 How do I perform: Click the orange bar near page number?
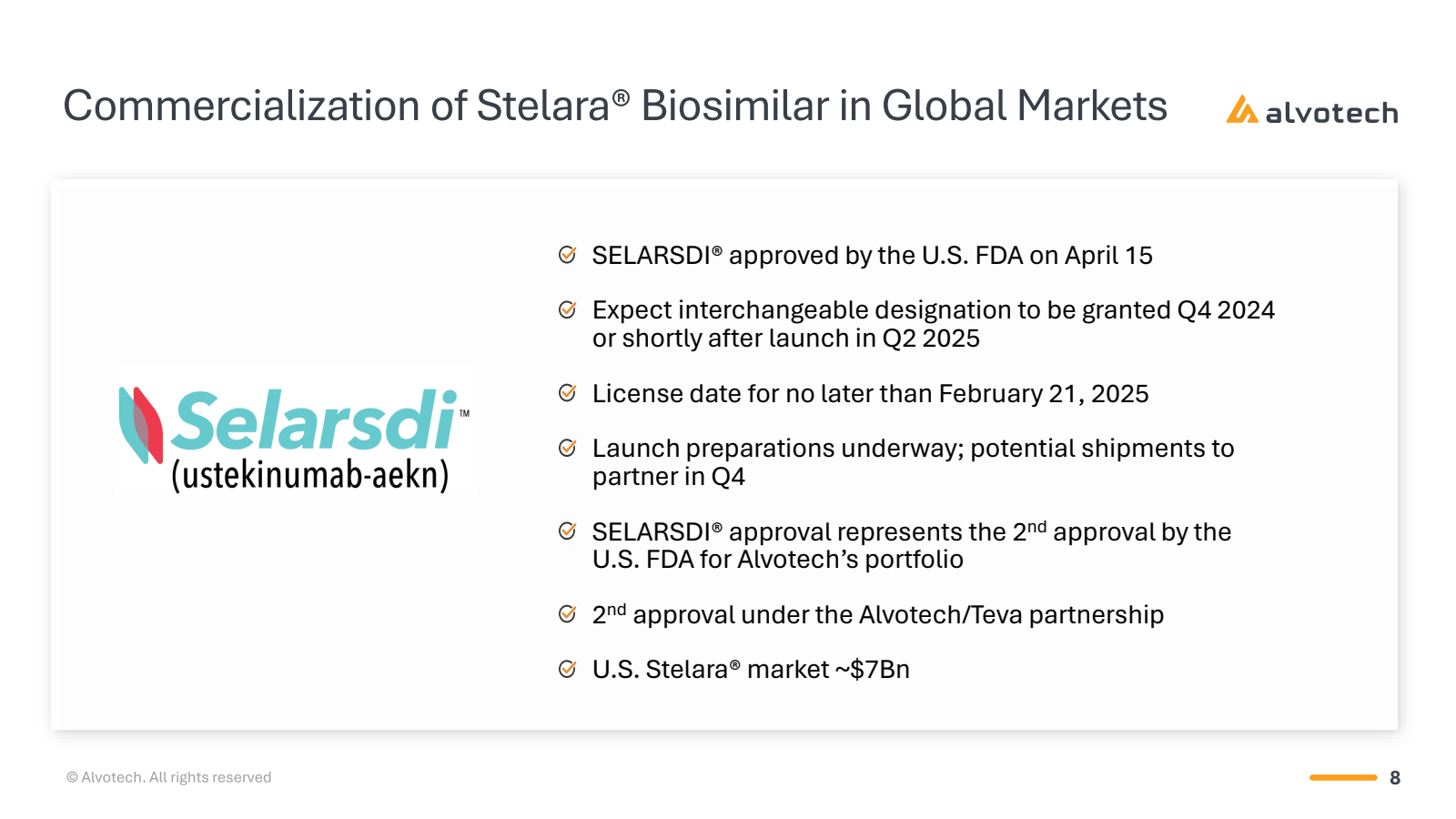[x=1343, y=777]
